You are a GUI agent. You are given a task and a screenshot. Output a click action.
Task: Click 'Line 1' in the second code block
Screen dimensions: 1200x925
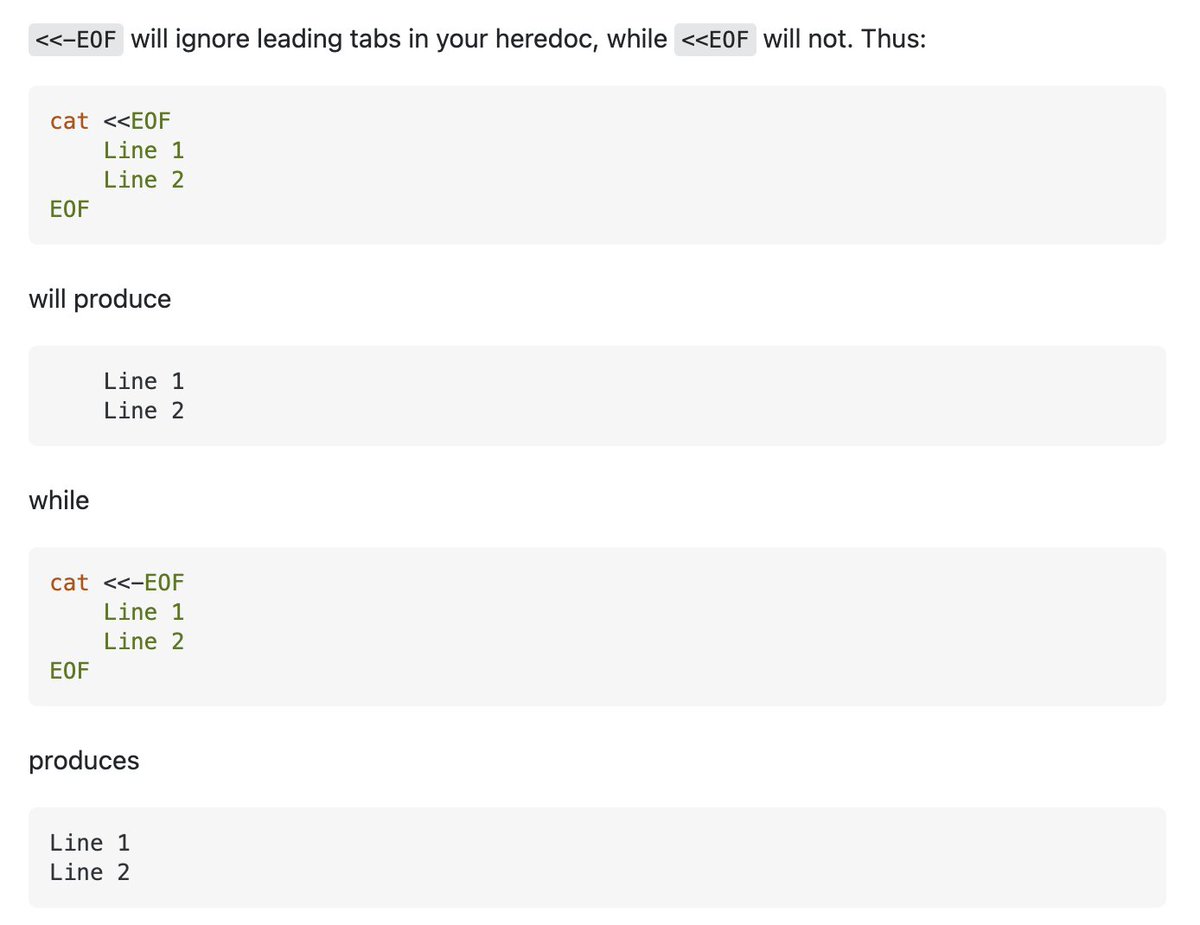144,612
